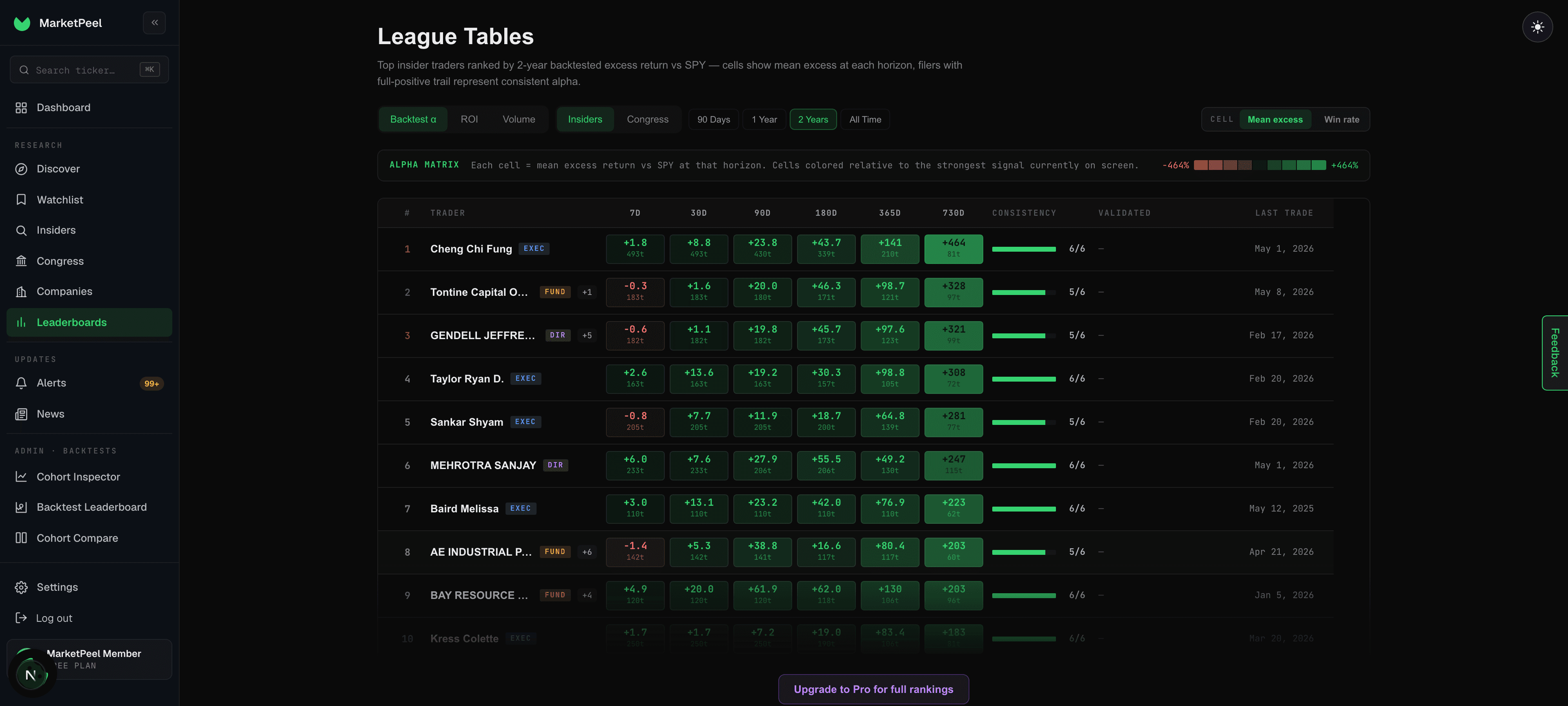Click the Cohort Inspector chart icon
1568x706 pixels.
21,477
